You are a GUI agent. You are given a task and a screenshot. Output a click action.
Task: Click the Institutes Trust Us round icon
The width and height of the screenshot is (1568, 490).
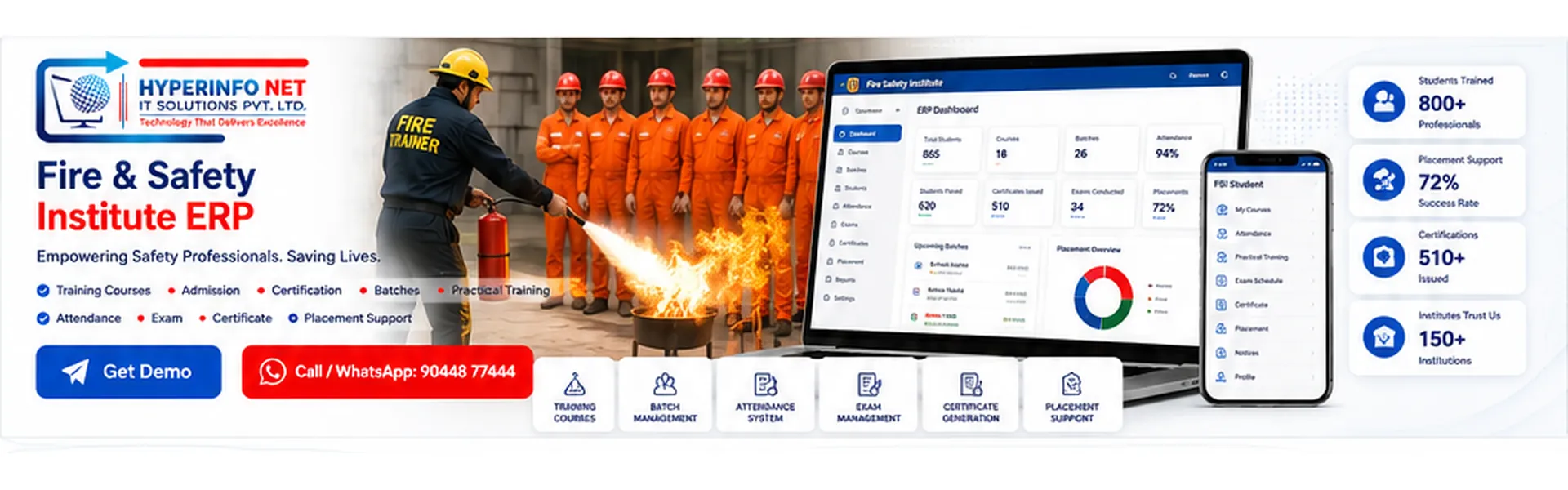(x=1383, y=336)
